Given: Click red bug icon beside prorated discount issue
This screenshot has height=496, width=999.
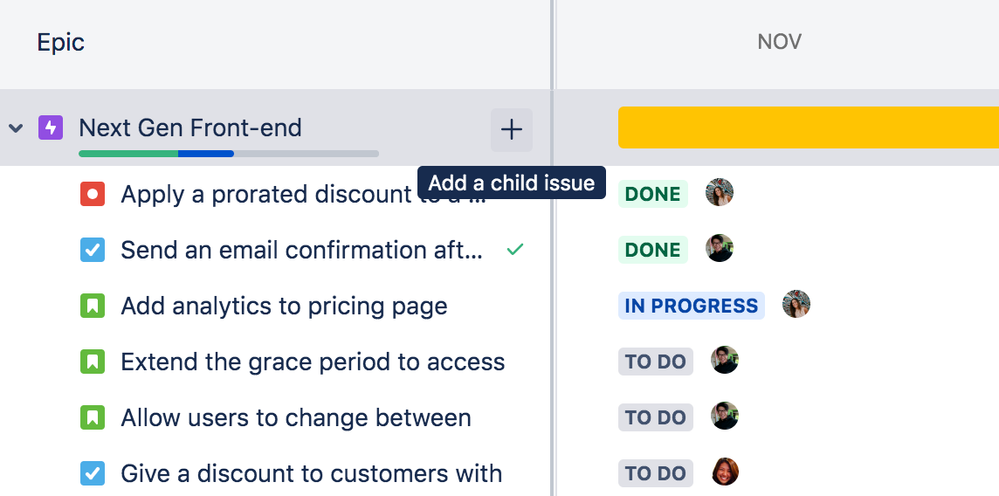Looking at the screenshot, I should (x=92, y=194).
